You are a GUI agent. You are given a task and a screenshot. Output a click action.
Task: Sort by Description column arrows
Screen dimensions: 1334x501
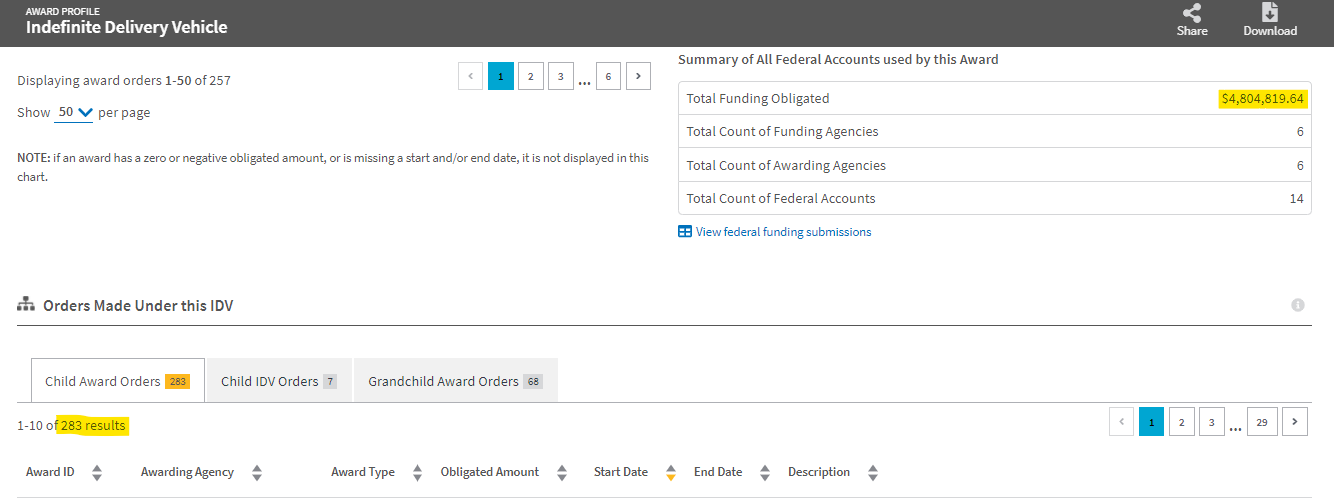coord(873,472)
